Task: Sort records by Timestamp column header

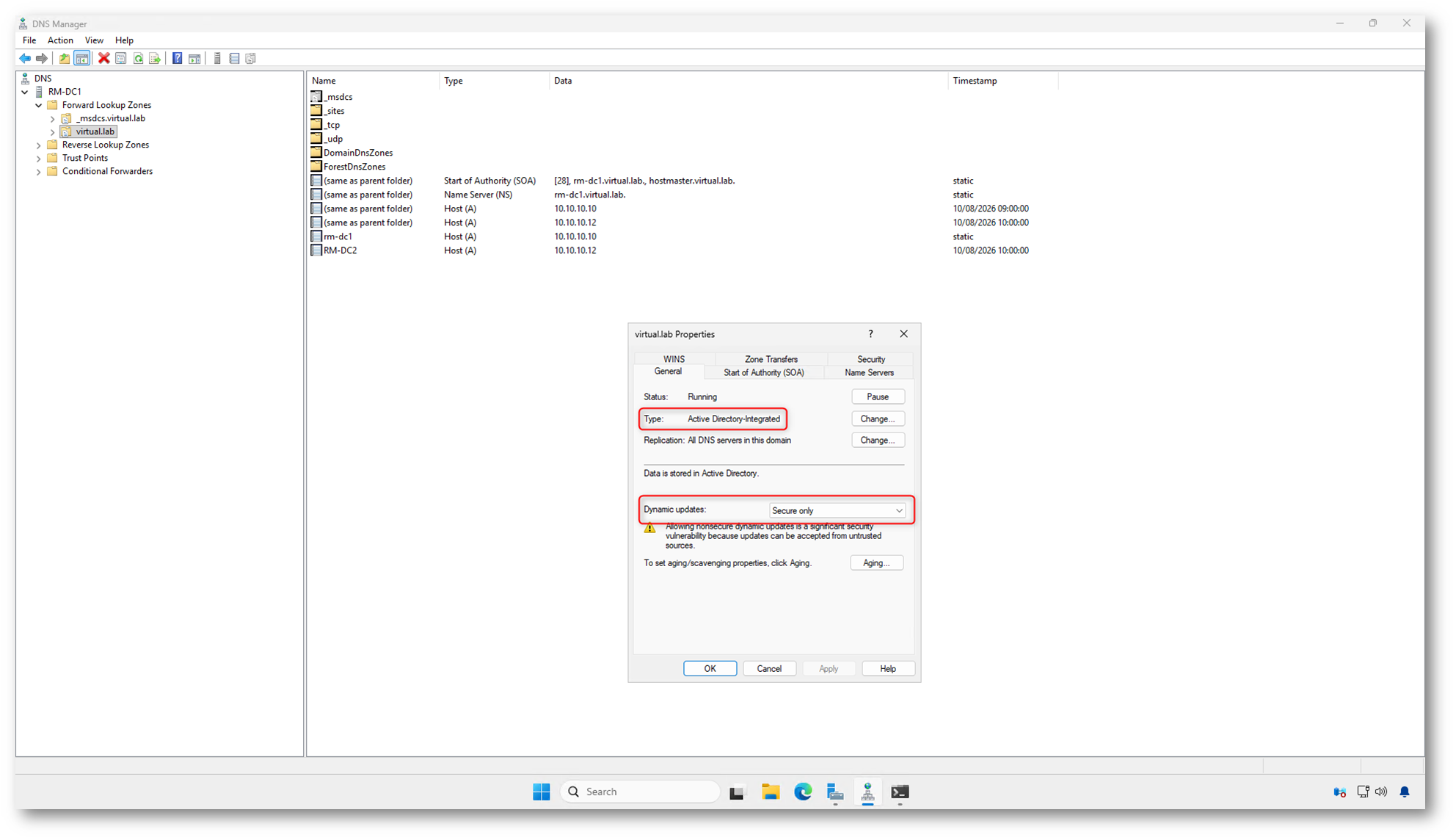Action: (1002, 81)
